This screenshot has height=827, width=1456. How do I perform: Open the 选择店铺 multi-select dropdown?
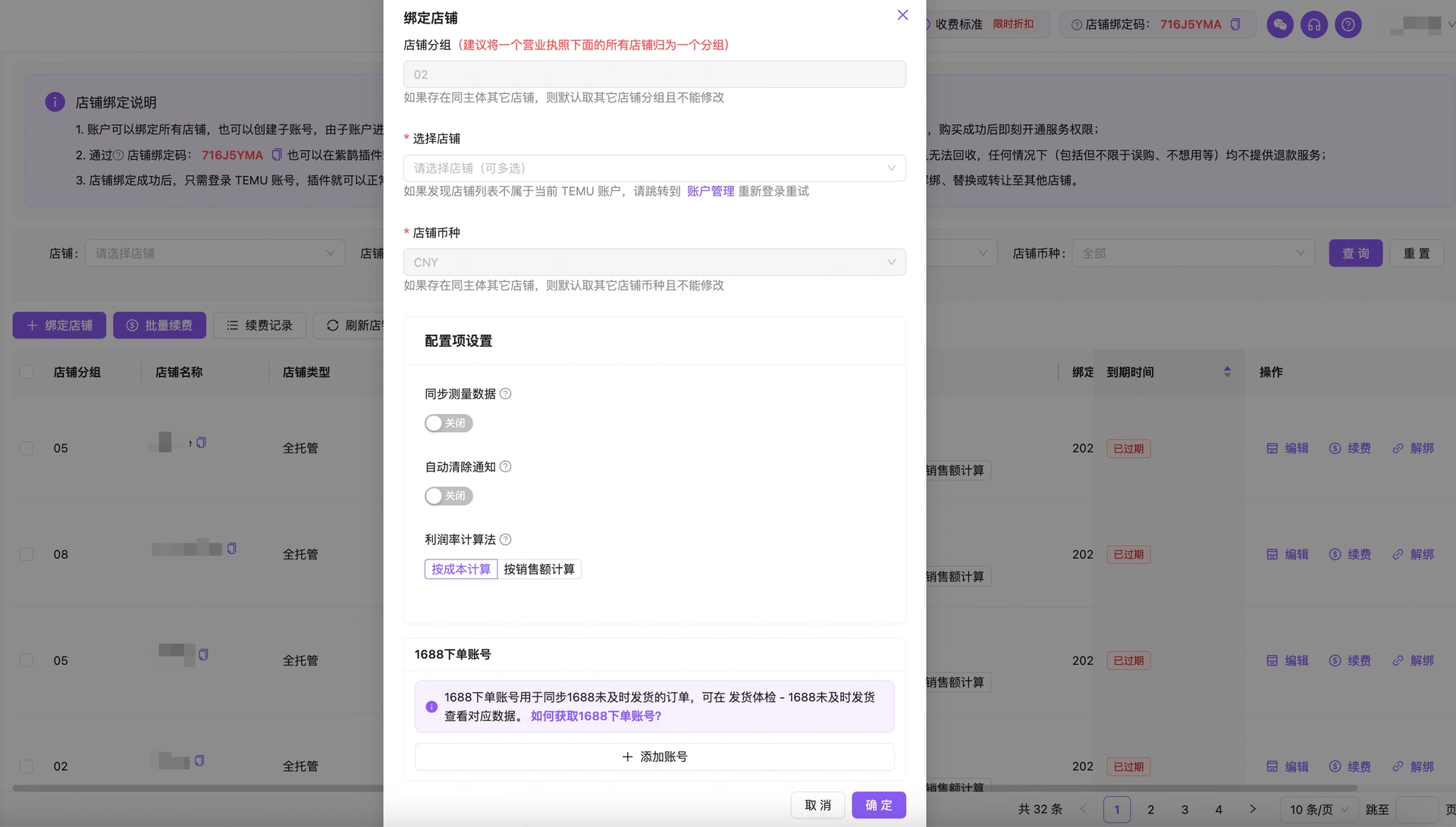654,168
